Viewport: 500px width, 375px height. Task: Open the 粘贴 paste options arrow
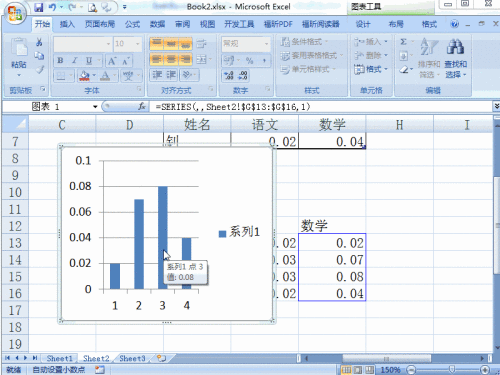19,75
